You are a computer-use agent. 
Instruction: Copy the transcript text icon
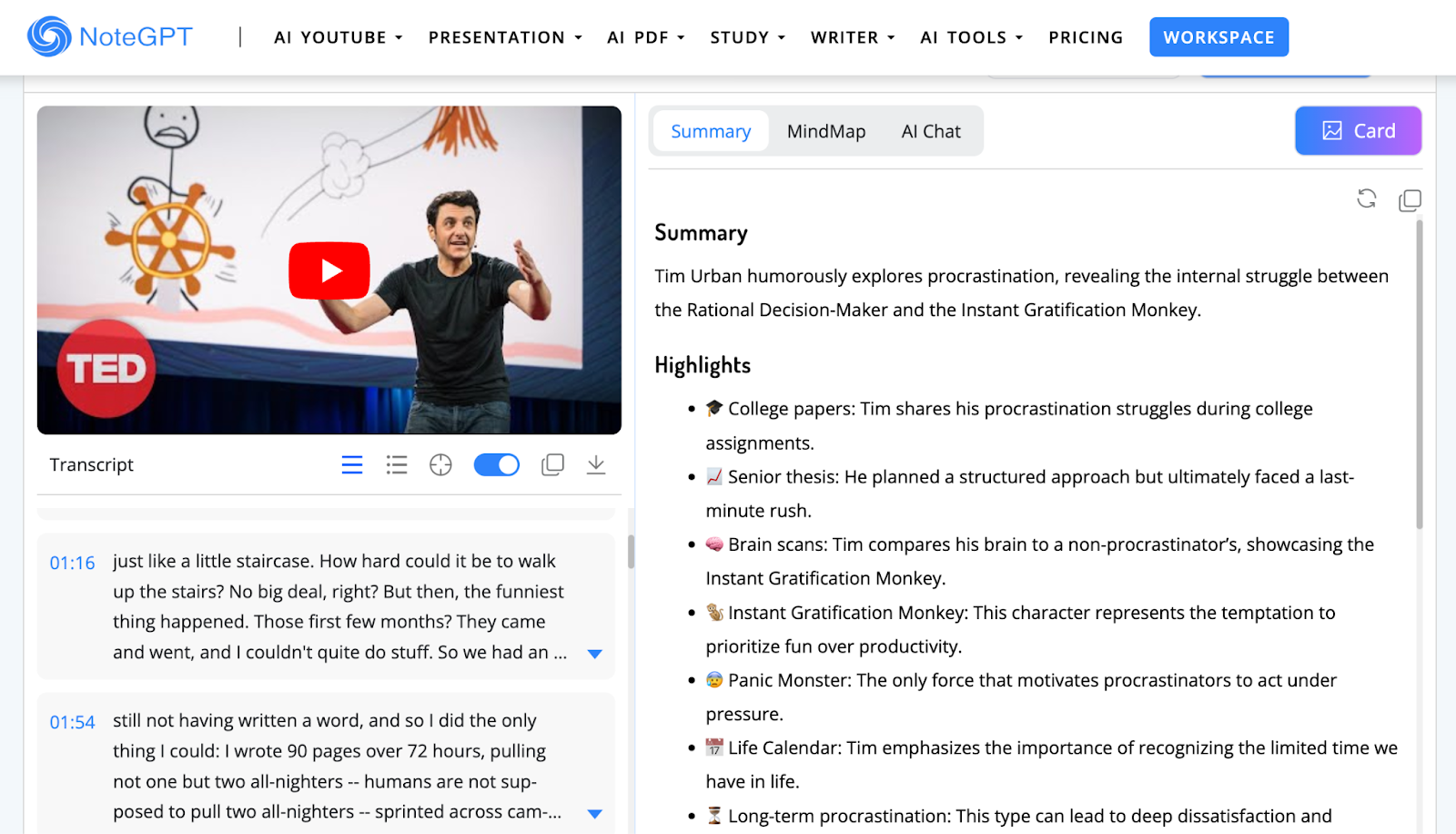(552, 465)
